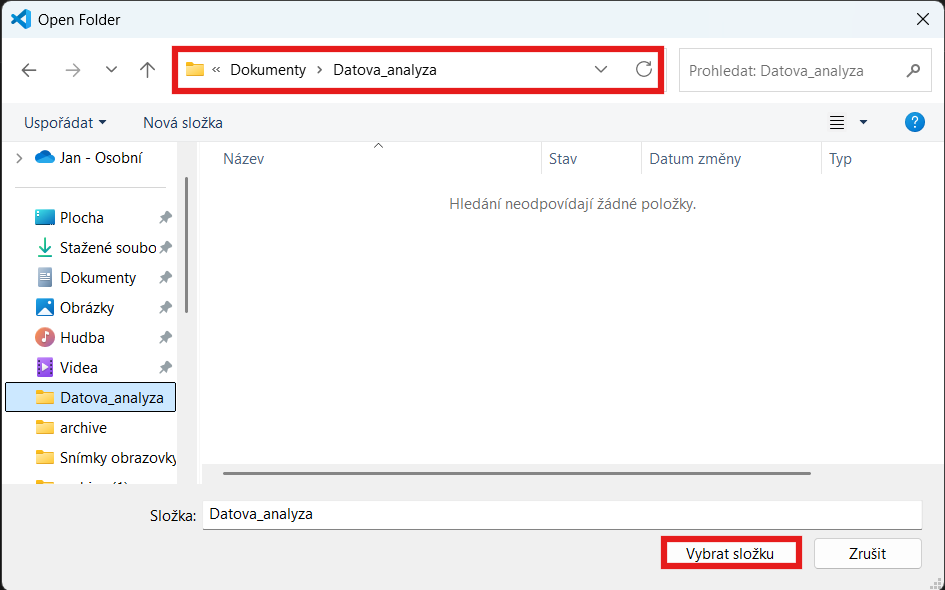Open the archive folder in sidebar
945x590 pixels.
tap(71, 428)
